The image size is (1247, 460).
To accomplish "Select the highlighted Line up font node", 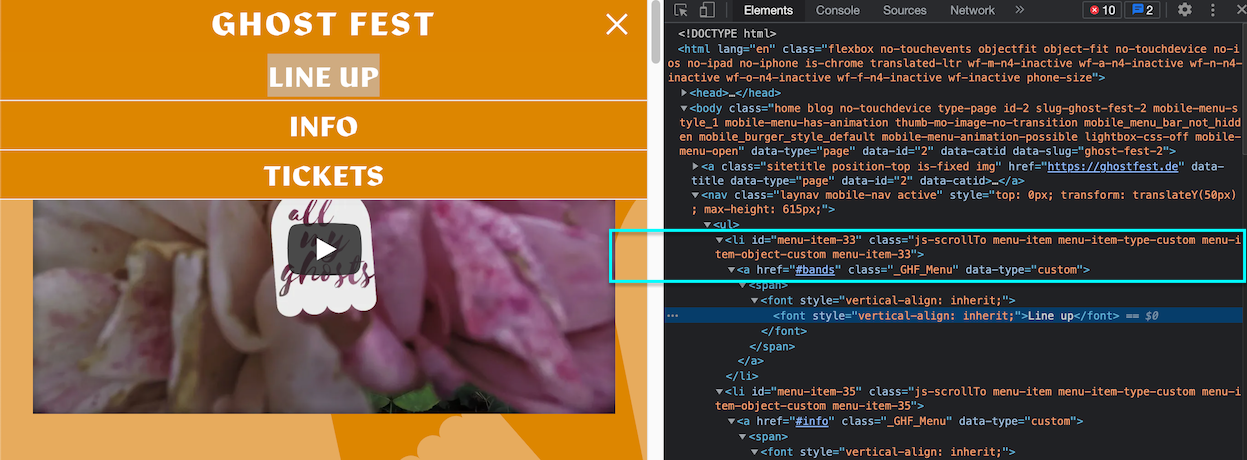I will tap(955, 315).
